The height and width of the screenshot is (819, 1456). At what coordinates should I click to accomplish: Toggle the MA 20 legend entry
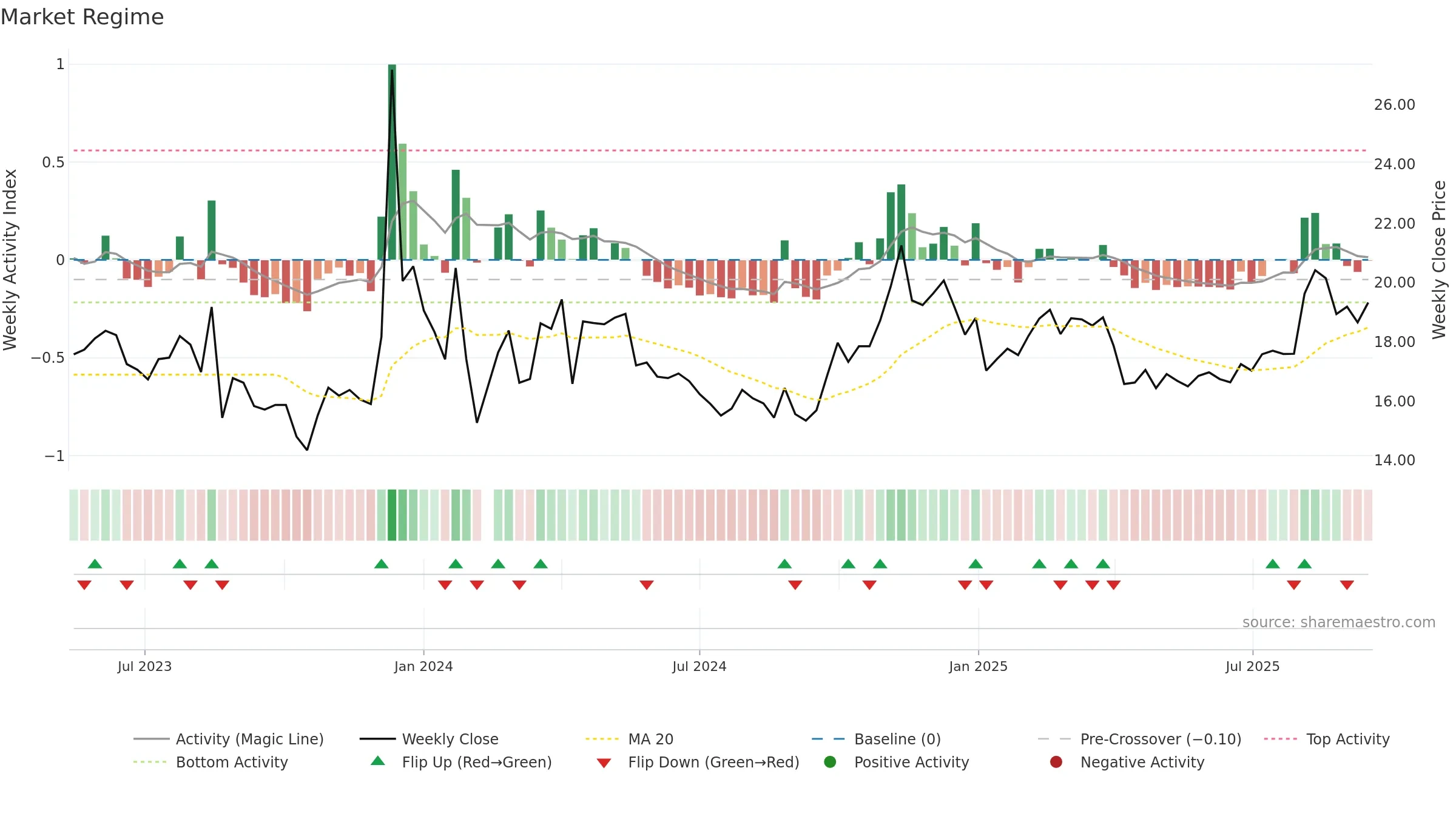pyautogui.click(x=629, y=739)
